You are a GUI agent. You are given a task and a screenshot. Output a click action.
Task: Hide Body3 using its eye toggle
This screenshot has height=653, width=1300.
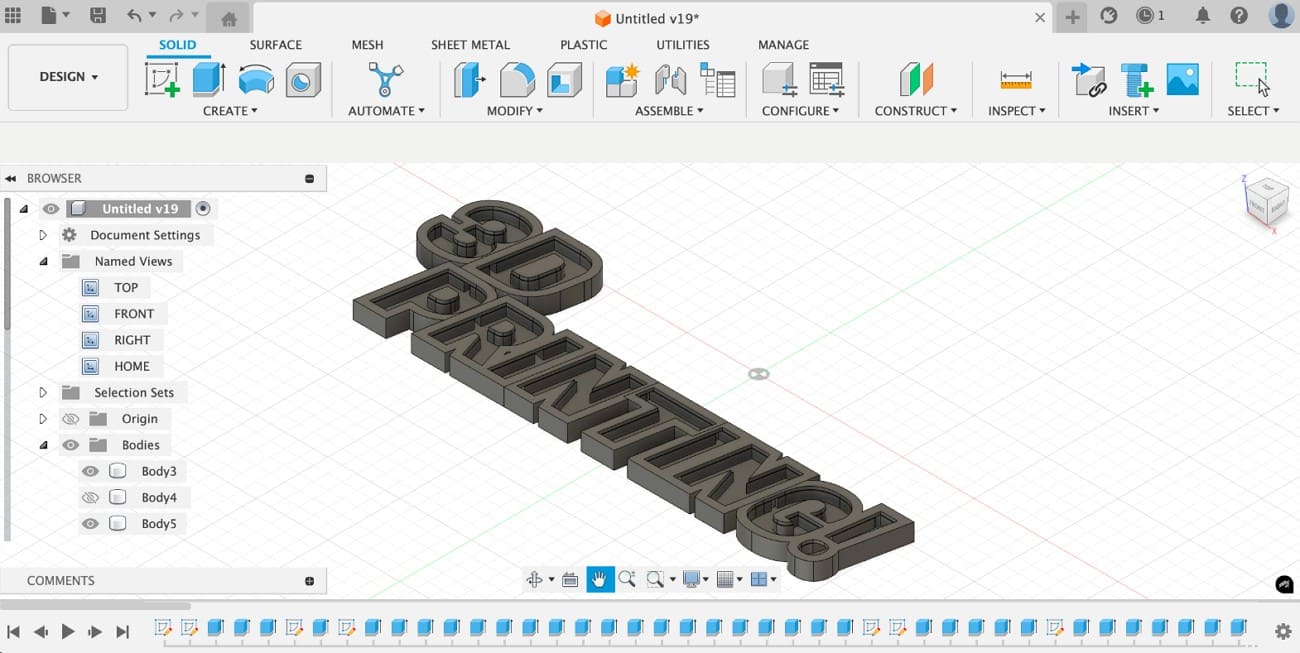pos(90,470)
